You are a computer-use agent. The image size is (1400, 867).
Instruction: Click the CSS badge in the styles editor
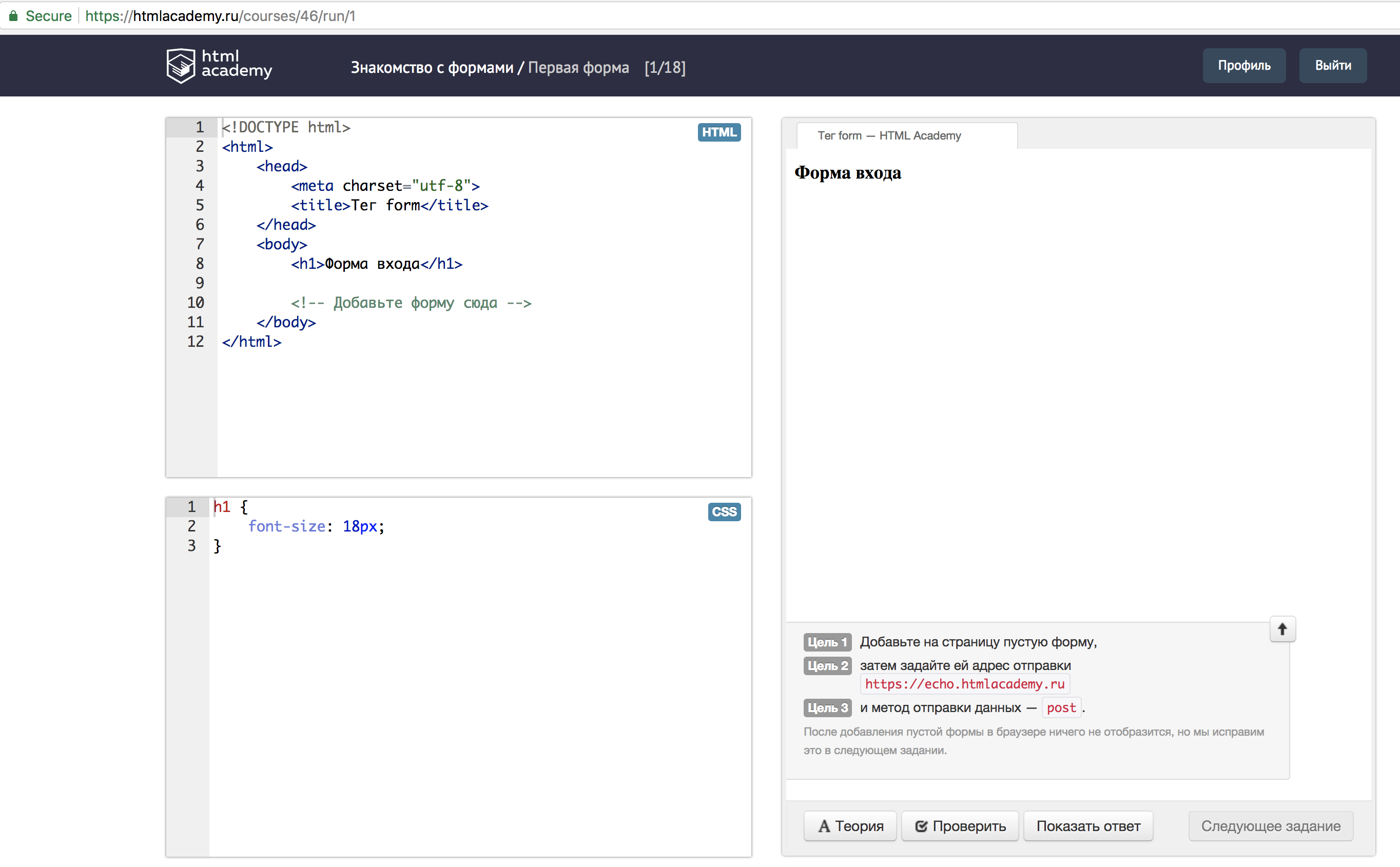pyautogui.click(x=724, y=511)
